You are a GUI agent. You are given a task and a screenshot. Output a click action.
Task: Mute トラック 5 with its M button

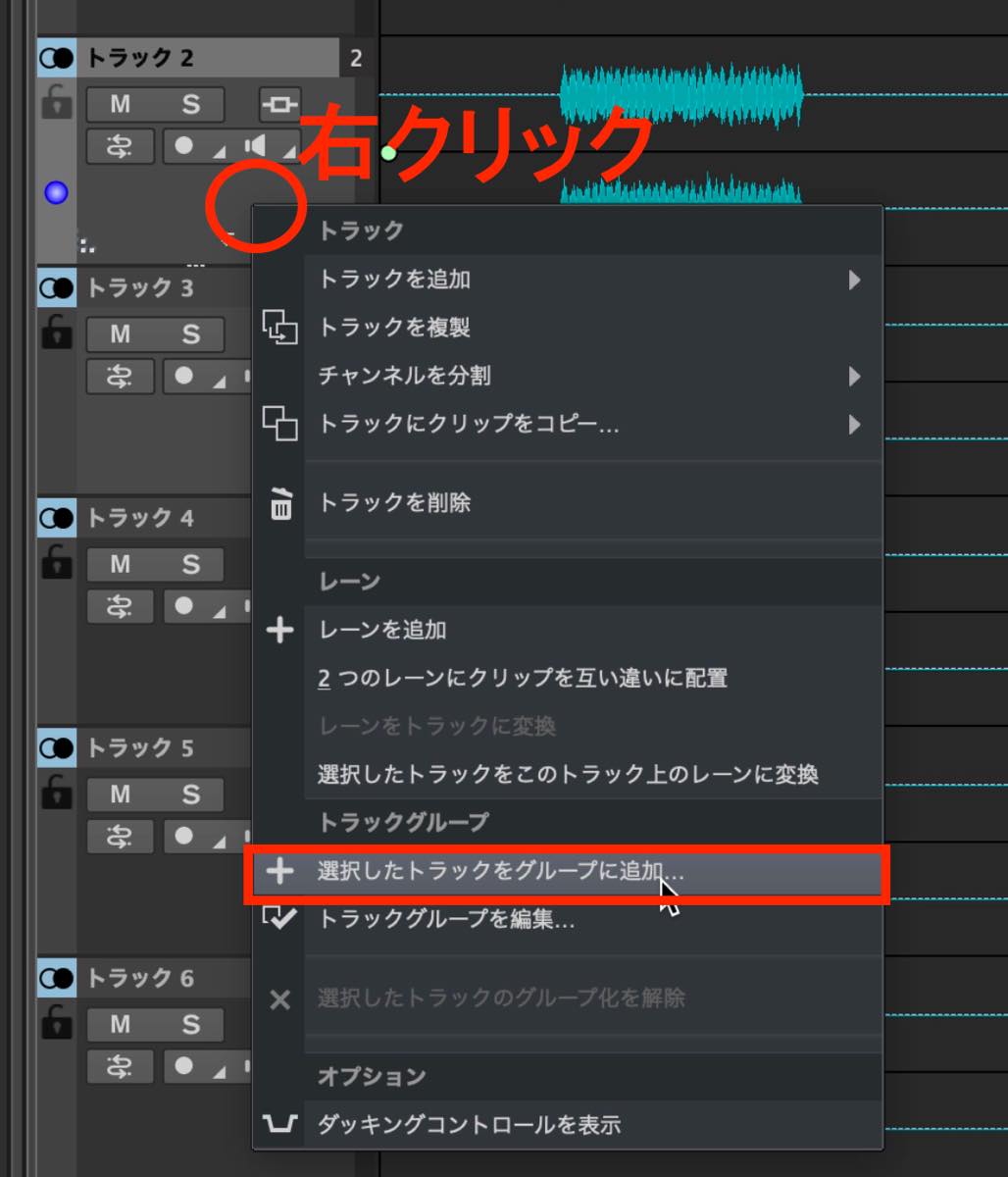point(120,793)
